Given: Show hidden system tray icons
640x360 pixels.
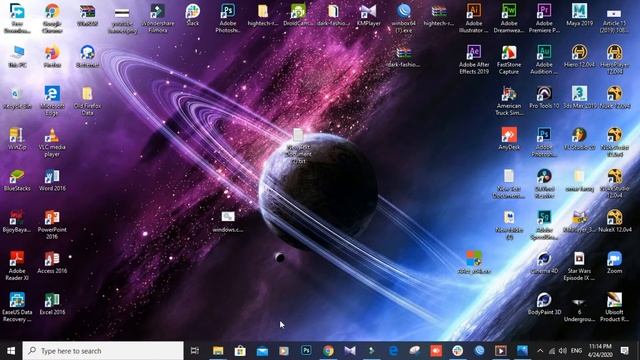Looking at the screenshot, I should click(x=540, y=351).
